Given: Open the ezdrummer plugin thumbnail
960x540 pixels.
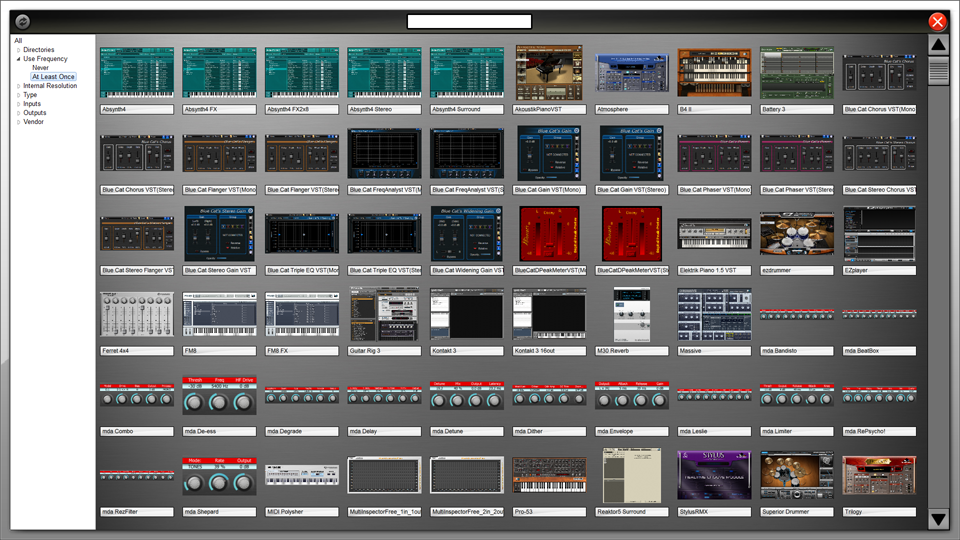Looking at the screenshot, I should coord(797,234).
